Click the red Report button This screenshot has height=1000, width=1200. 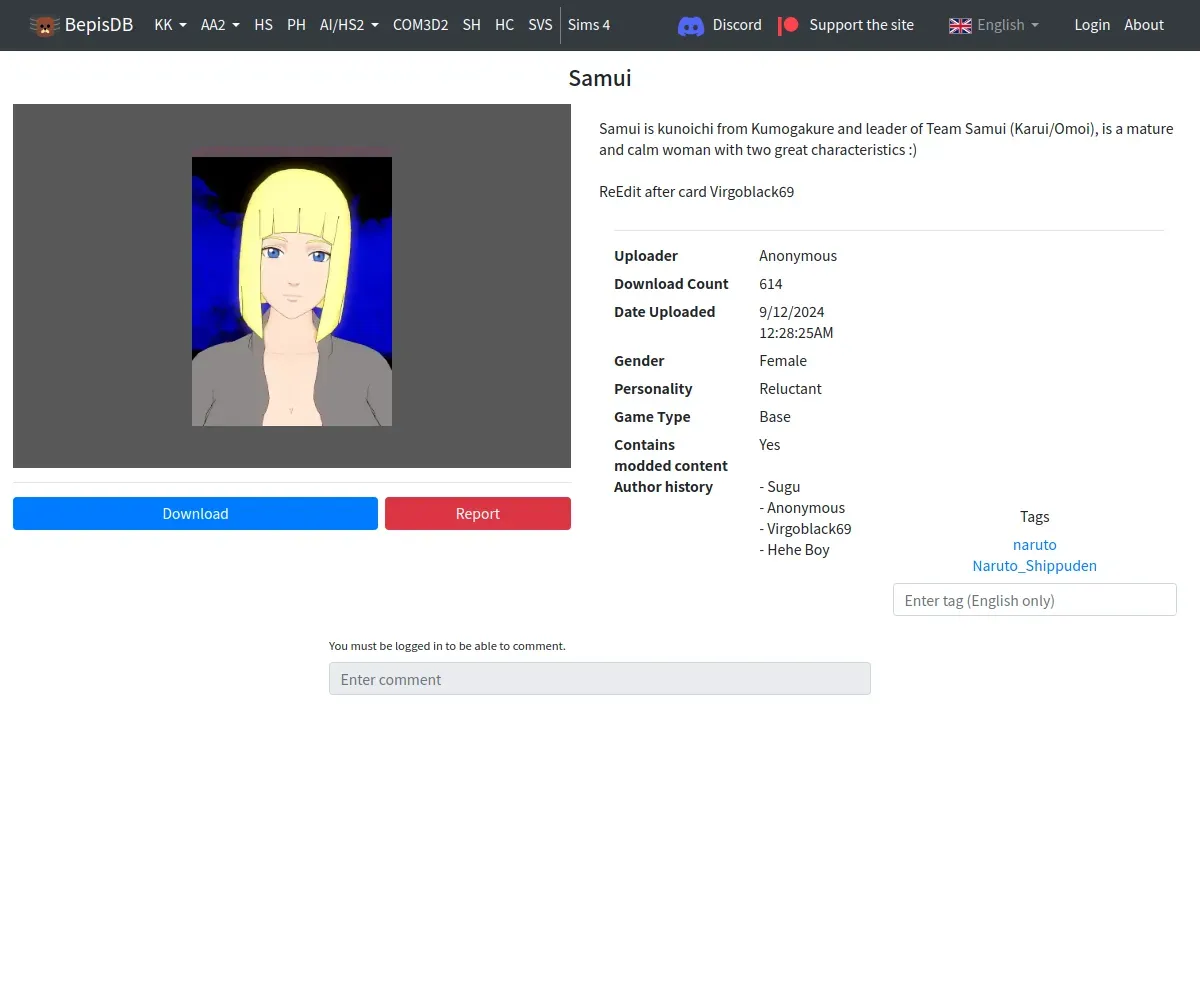coord(477,514)
